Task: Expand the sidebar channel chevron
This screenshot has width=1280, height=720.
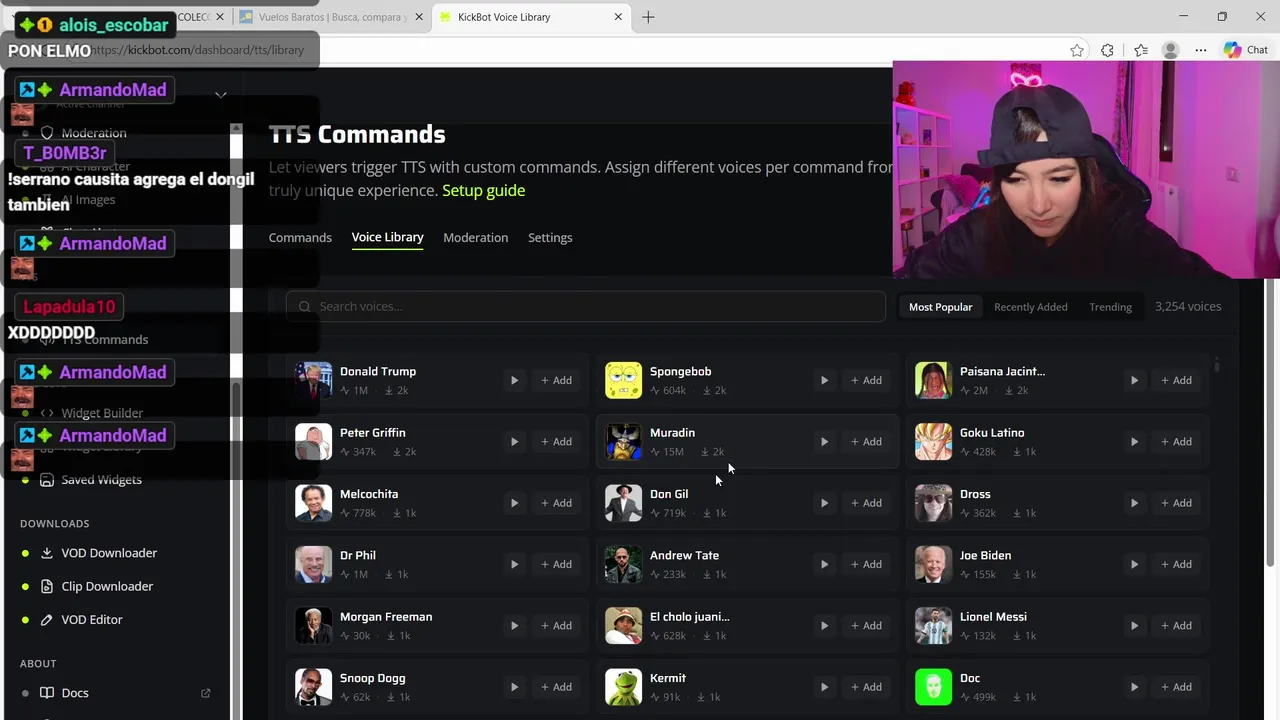Action: click(221, 95)
